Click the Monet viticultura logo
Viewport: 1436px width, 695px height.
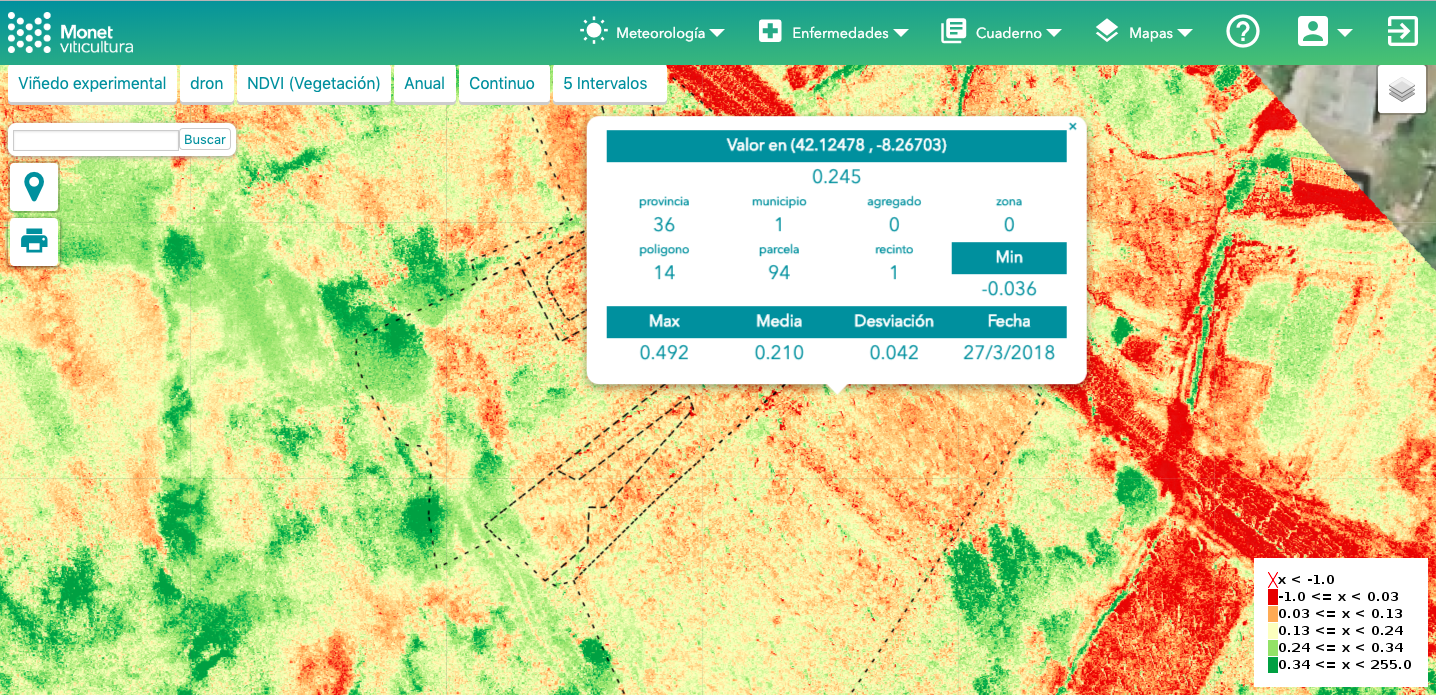pyautogui.click(x=70, y=33)
